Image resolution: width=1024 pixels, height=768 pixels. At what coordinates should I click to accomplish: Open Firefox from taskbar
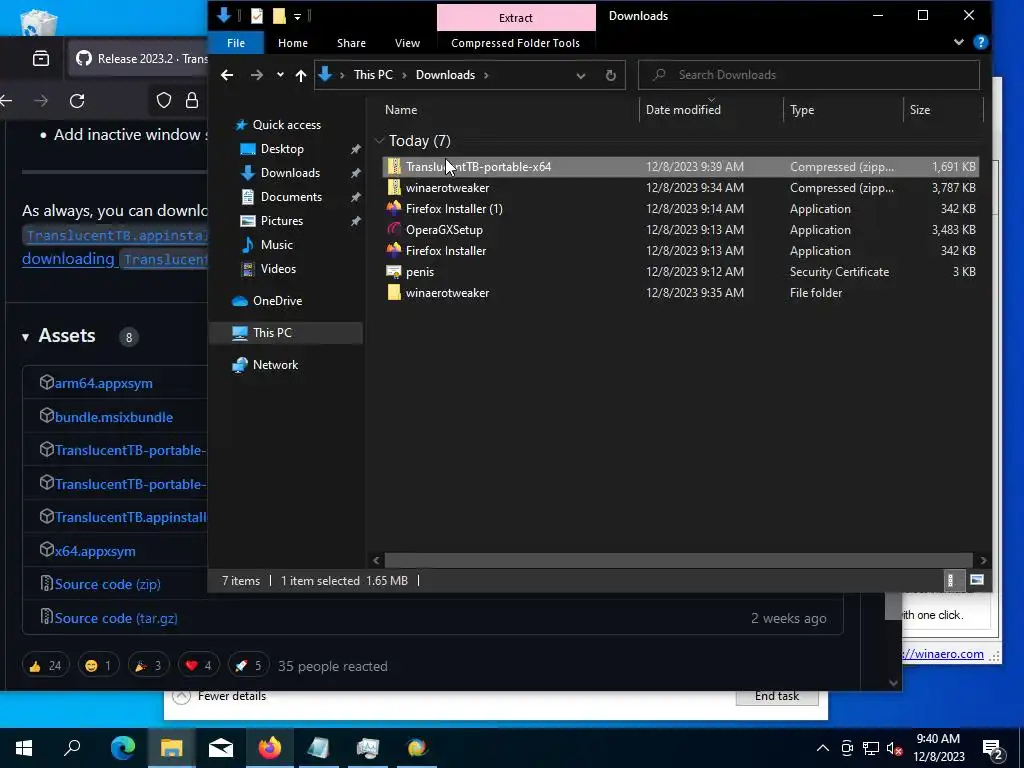coord(270,748)
